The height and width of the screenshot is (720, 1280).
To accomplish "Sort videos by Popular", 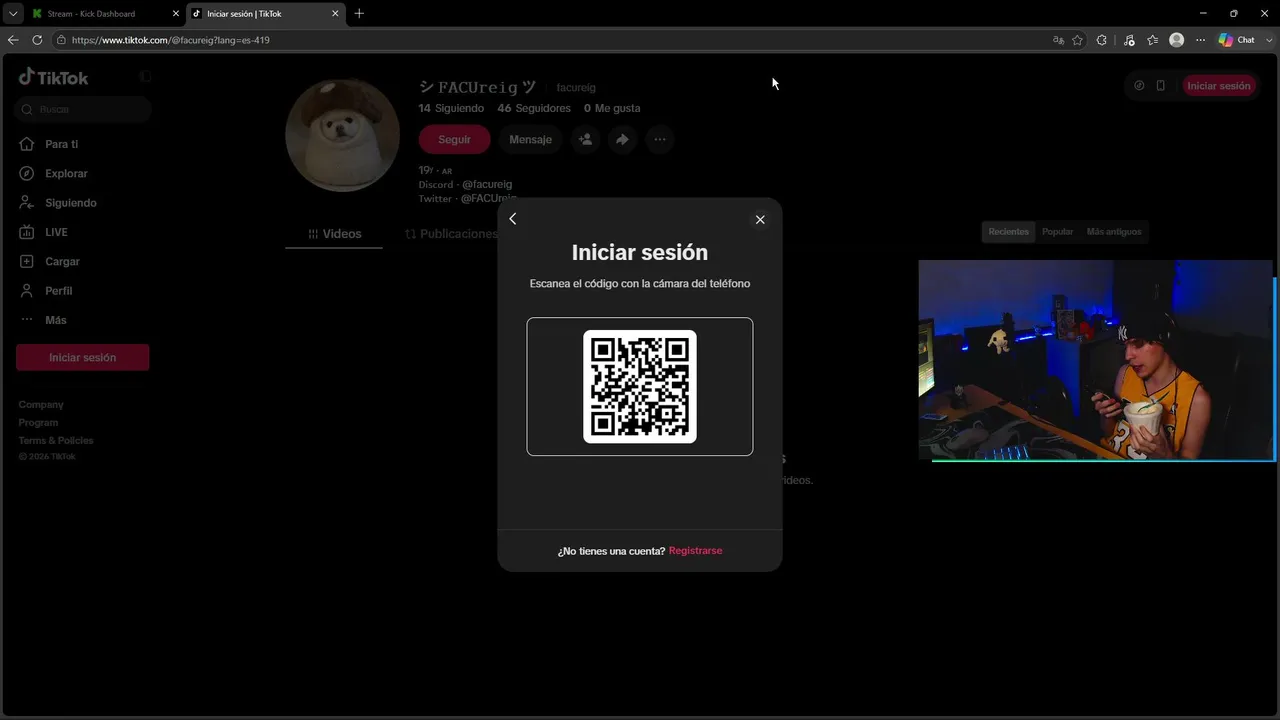I will pyautogui.click(x=1057, y=232).
